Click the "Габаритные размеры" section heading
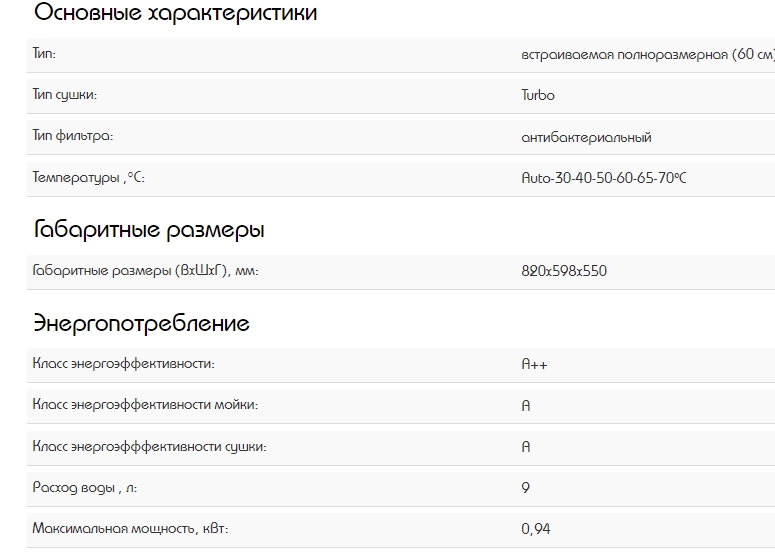The image size is (775, 555). point(149,231)
